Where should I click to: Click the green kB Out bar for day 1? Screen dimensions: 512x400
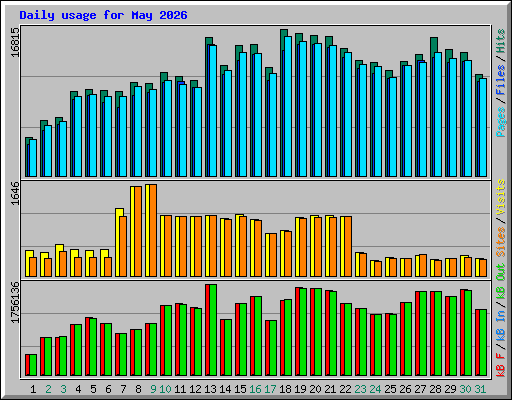(x=33, y=365)
